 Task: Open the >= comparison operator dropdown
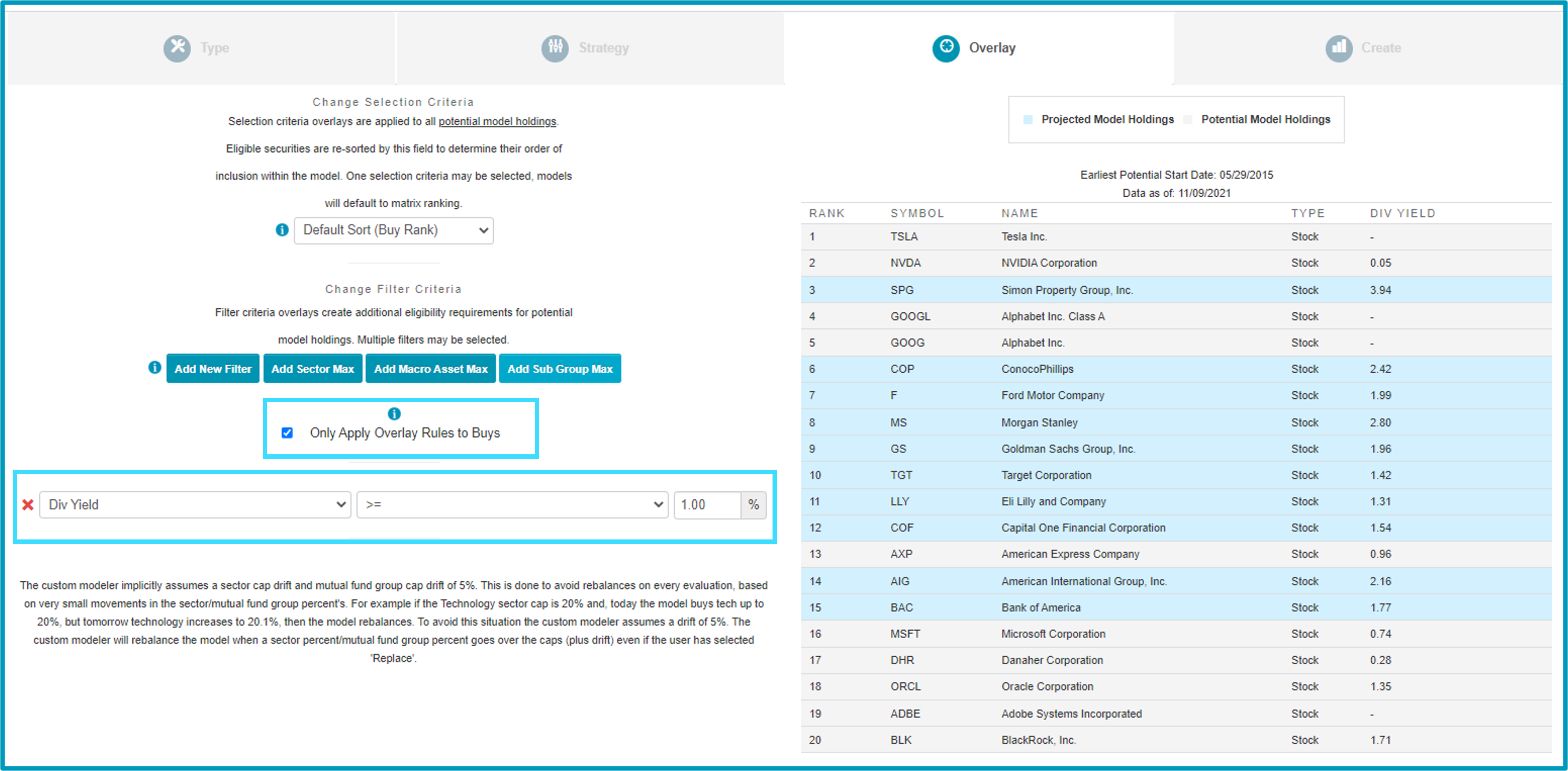[512, 504]
